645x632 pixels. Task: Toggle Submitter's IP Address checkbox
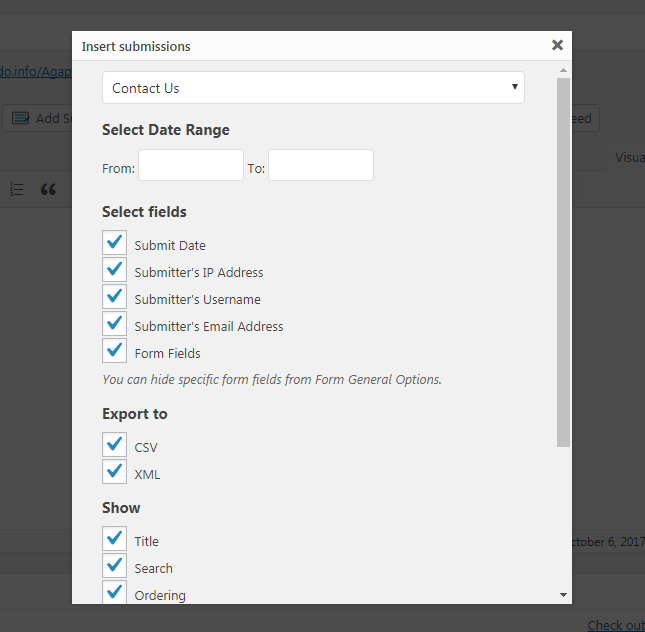(114, 270)
